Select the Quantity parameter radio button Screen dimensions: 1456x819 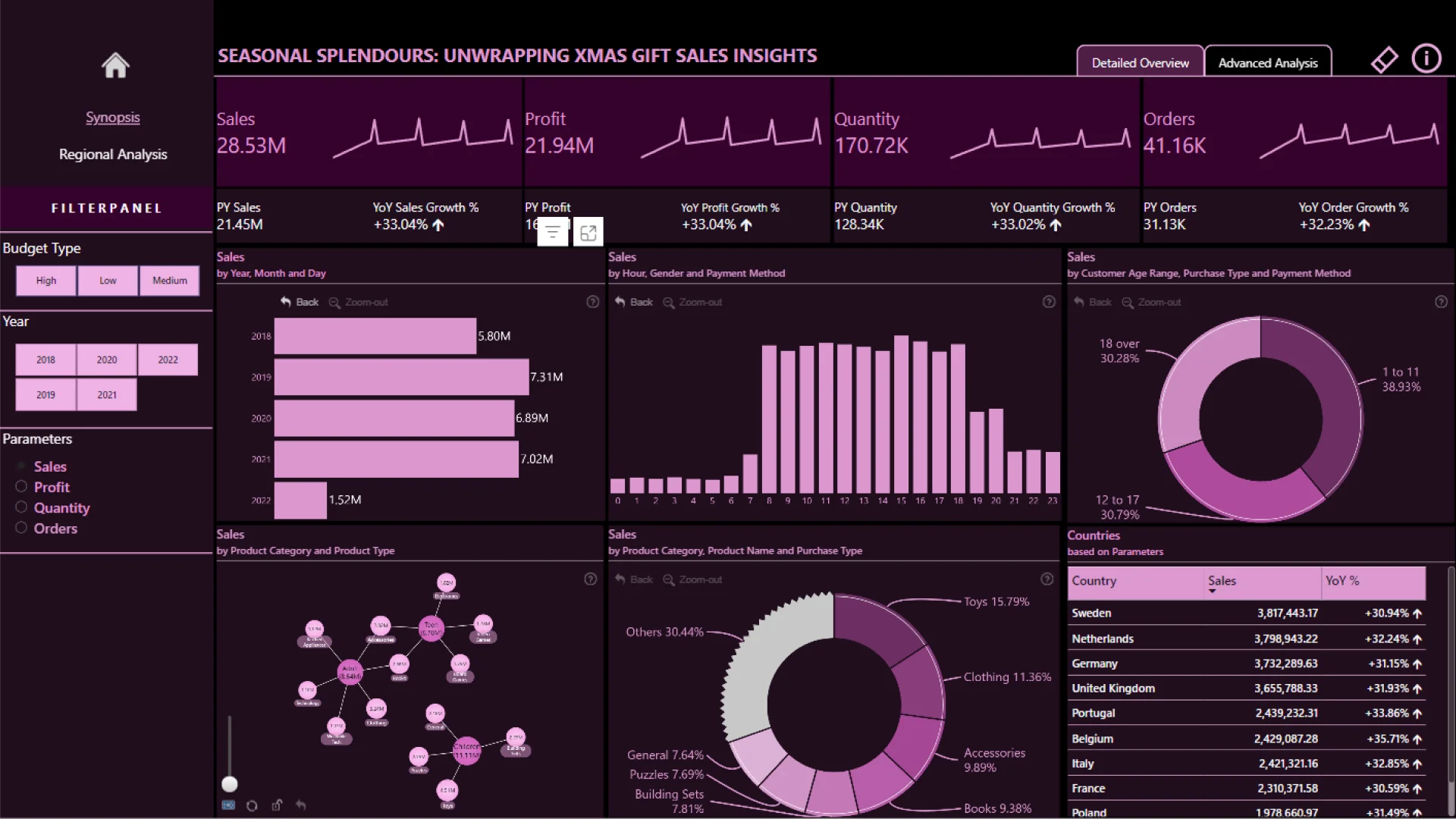tap(21, 507)
